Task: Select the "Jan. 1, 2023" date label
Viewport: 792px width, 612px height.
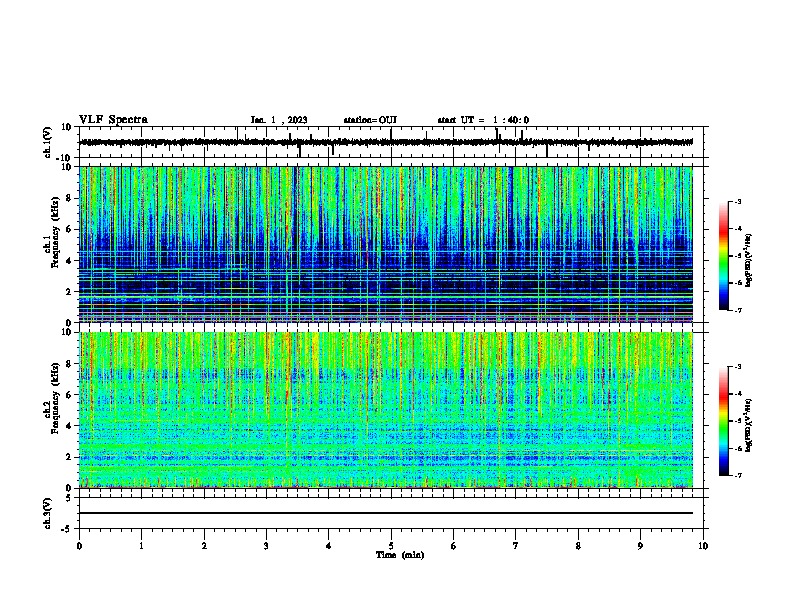Action: (x=279, y=120)
